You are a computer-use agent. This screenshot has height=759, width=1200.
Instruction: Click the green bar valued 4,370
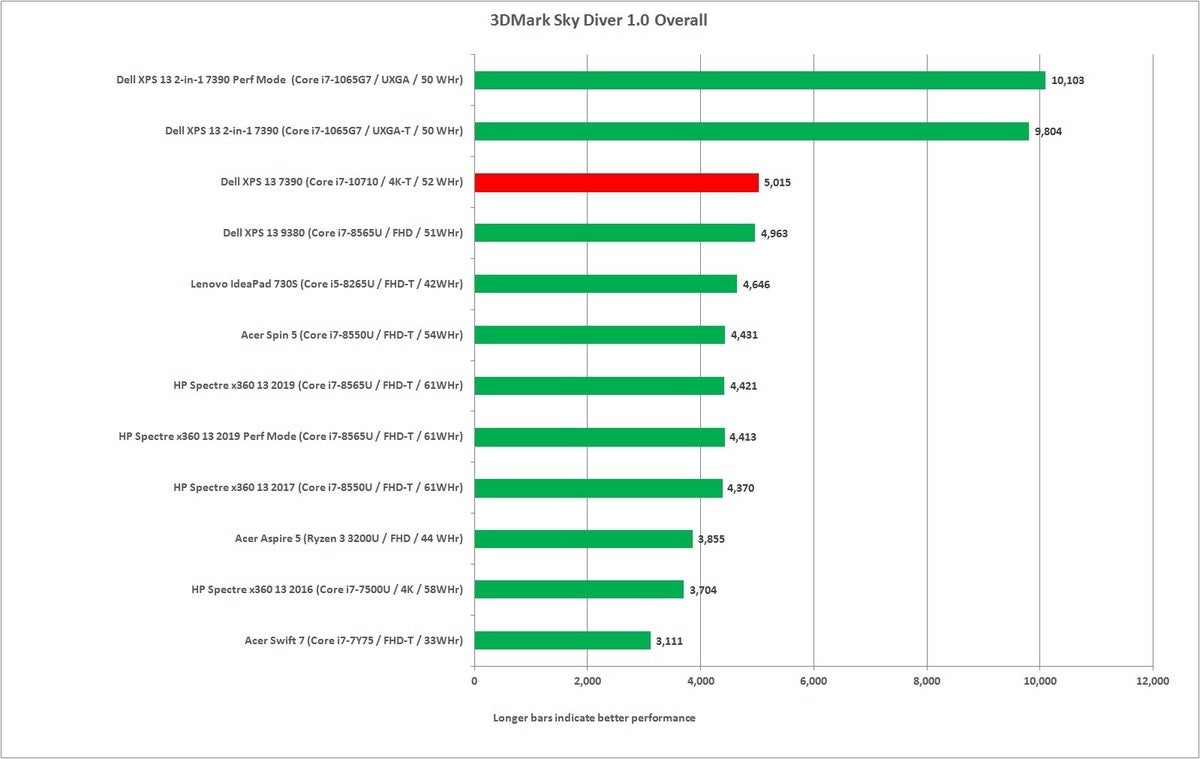pyautogui.click(x=598, y=487)
